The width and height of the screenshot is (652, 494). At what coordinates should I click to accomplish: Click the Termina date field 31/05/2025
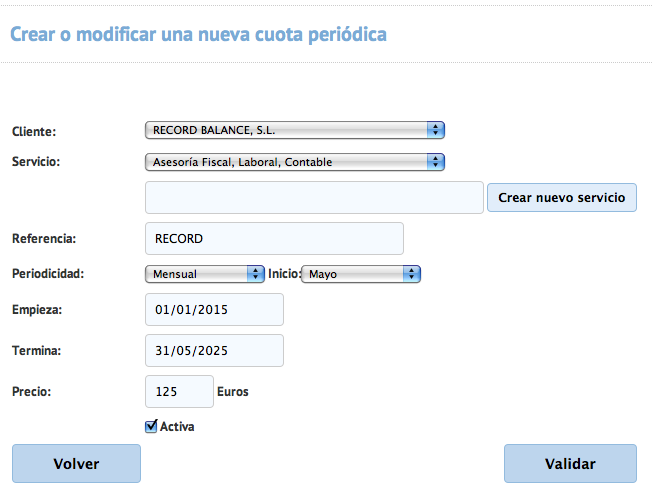(214, 351)
